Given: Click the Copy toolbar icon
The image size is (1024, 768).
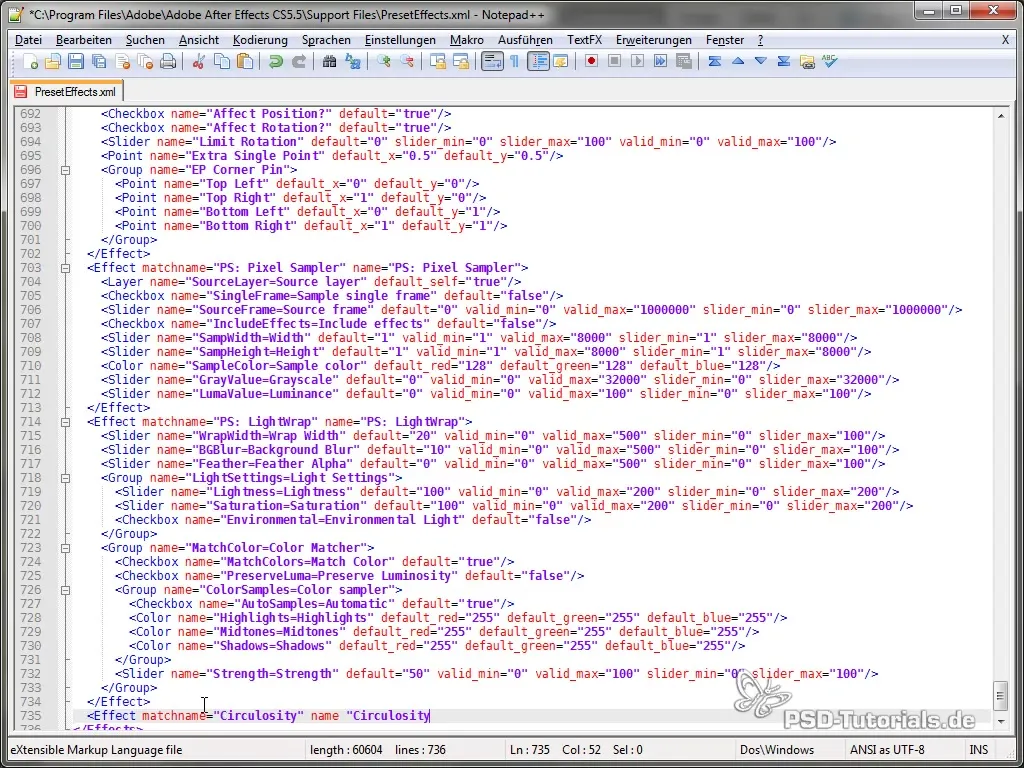Looking at the screenshot, I should click(222, 62).
